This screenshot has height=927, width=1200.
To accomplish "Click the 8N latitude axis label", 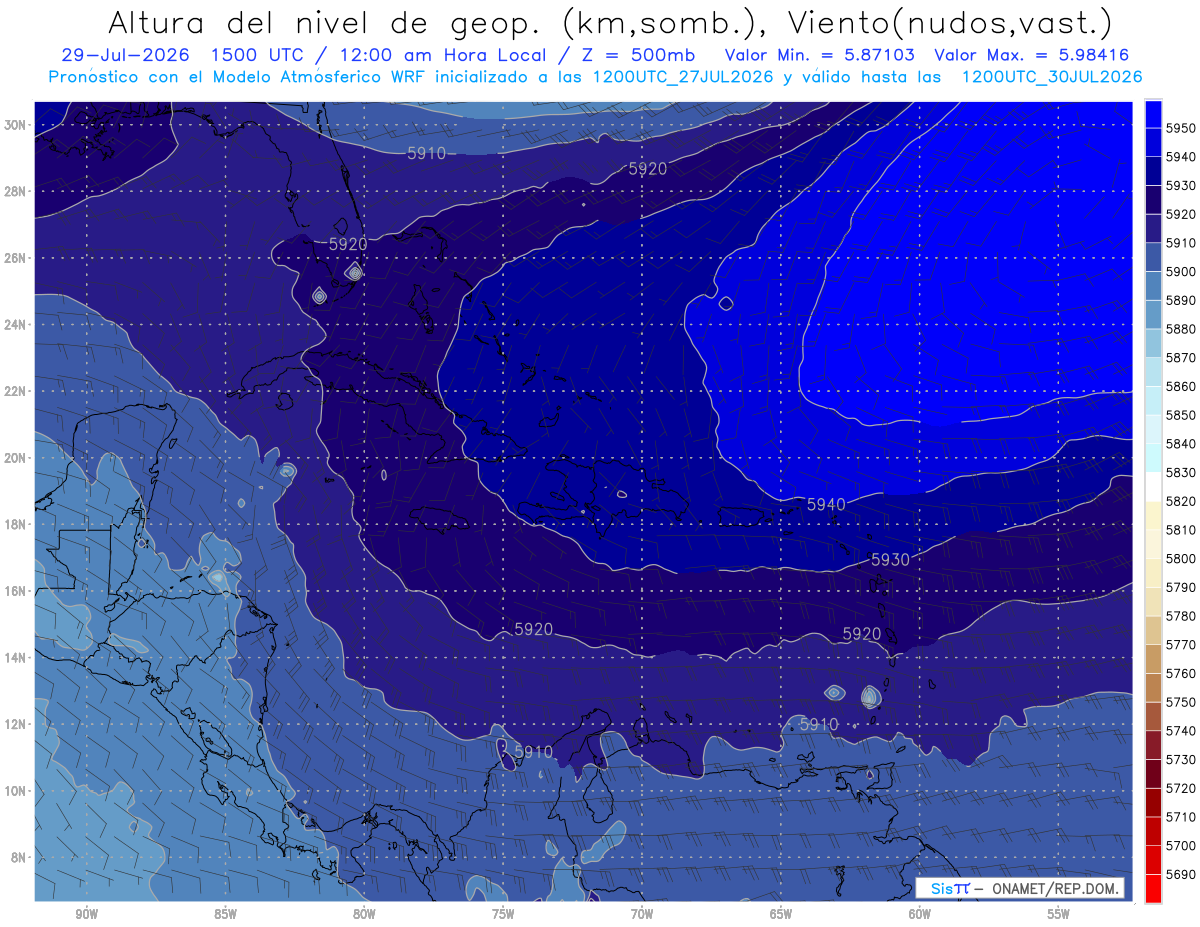I will pos(20,857).
